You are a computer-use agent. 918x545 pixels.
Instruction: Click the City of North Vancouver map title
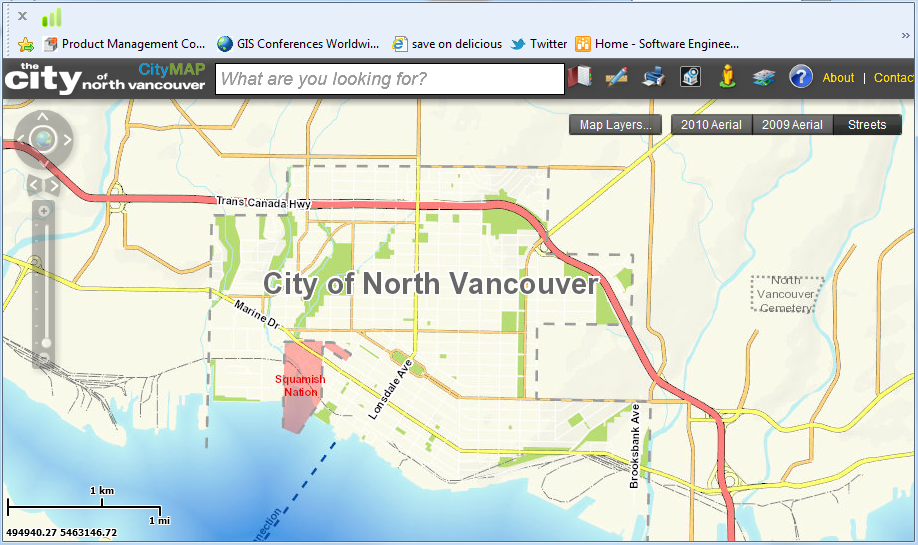coord(431,284)
